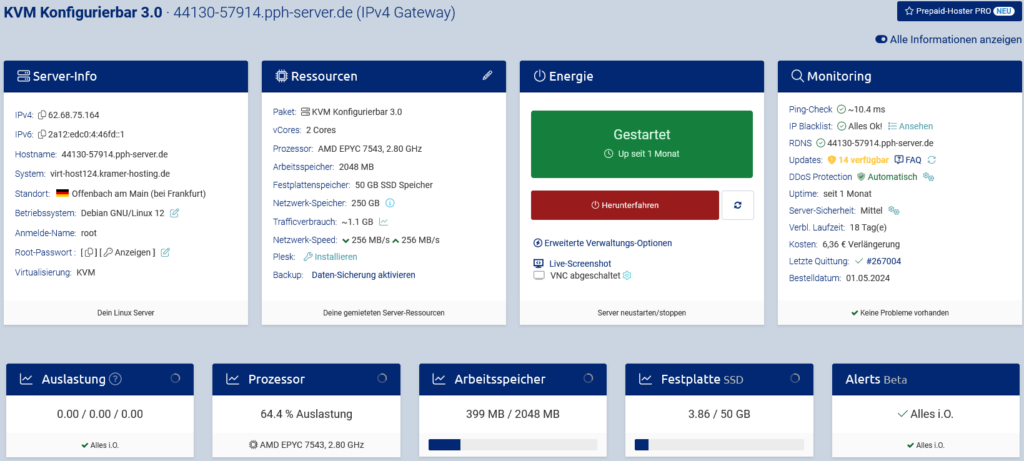Refresh the Updates check with the reload icon
1024x461 pixels.
coord(932,159)
